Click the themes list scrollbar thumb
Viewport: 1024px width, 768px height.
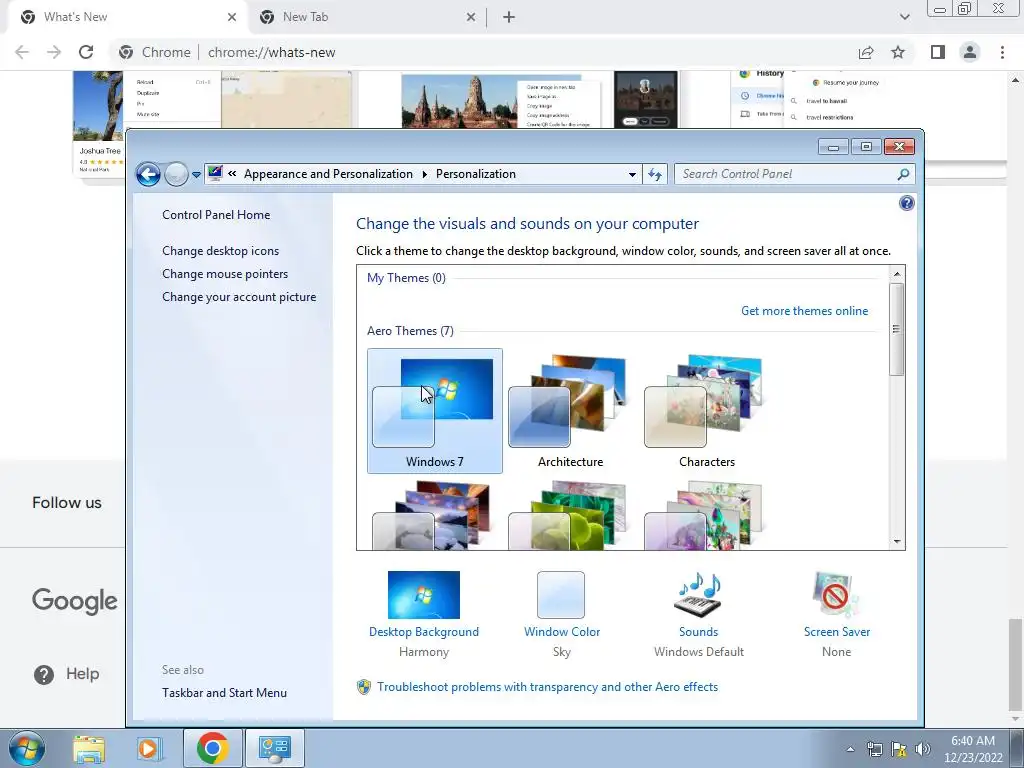pos(897,329)
